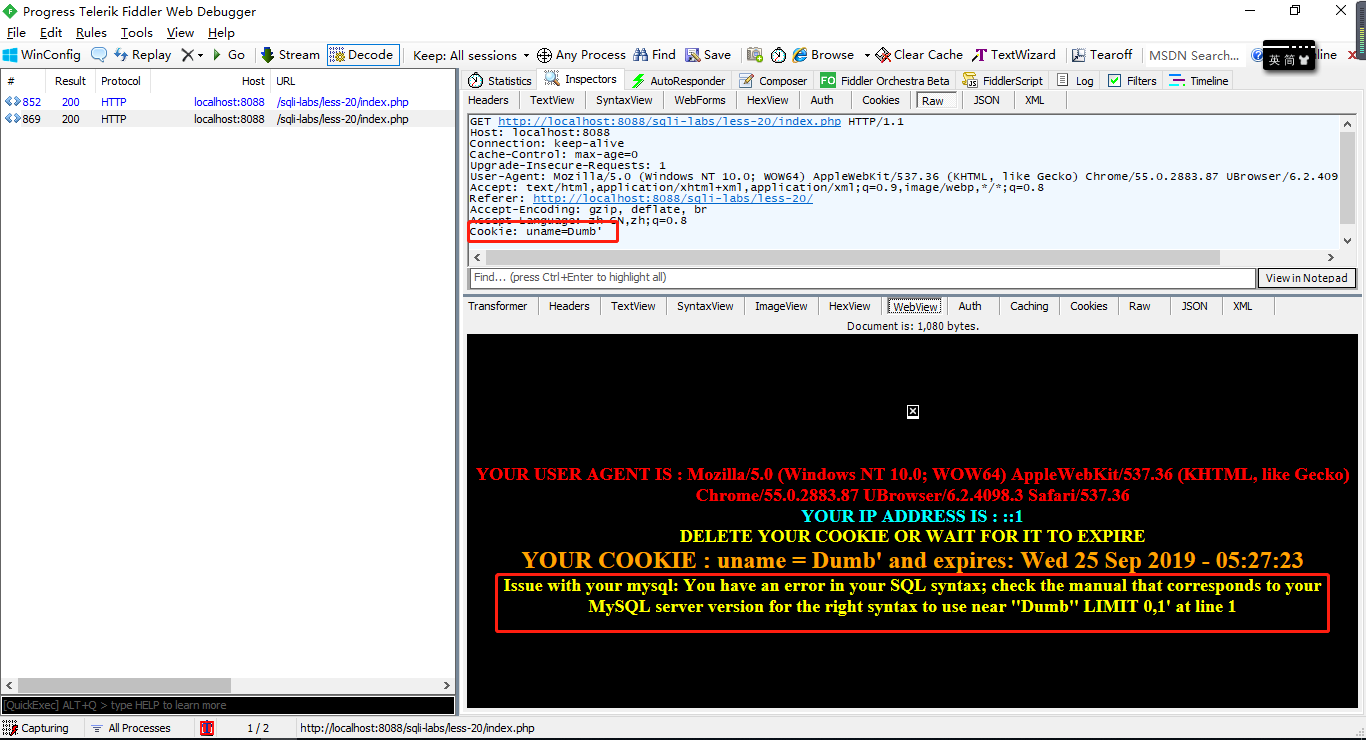Click the stopwatch timer icon

pyautogui.click(x=778, y=55)
